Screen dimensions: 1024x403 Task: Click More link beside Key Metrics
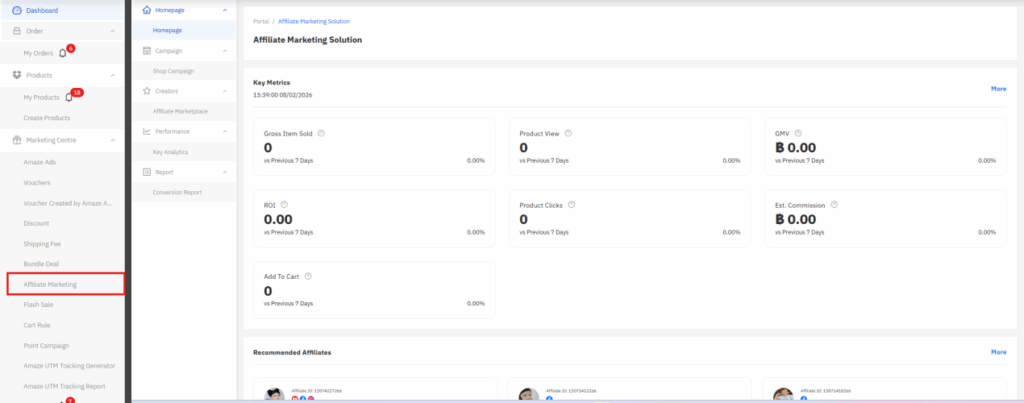pos(998,89)
